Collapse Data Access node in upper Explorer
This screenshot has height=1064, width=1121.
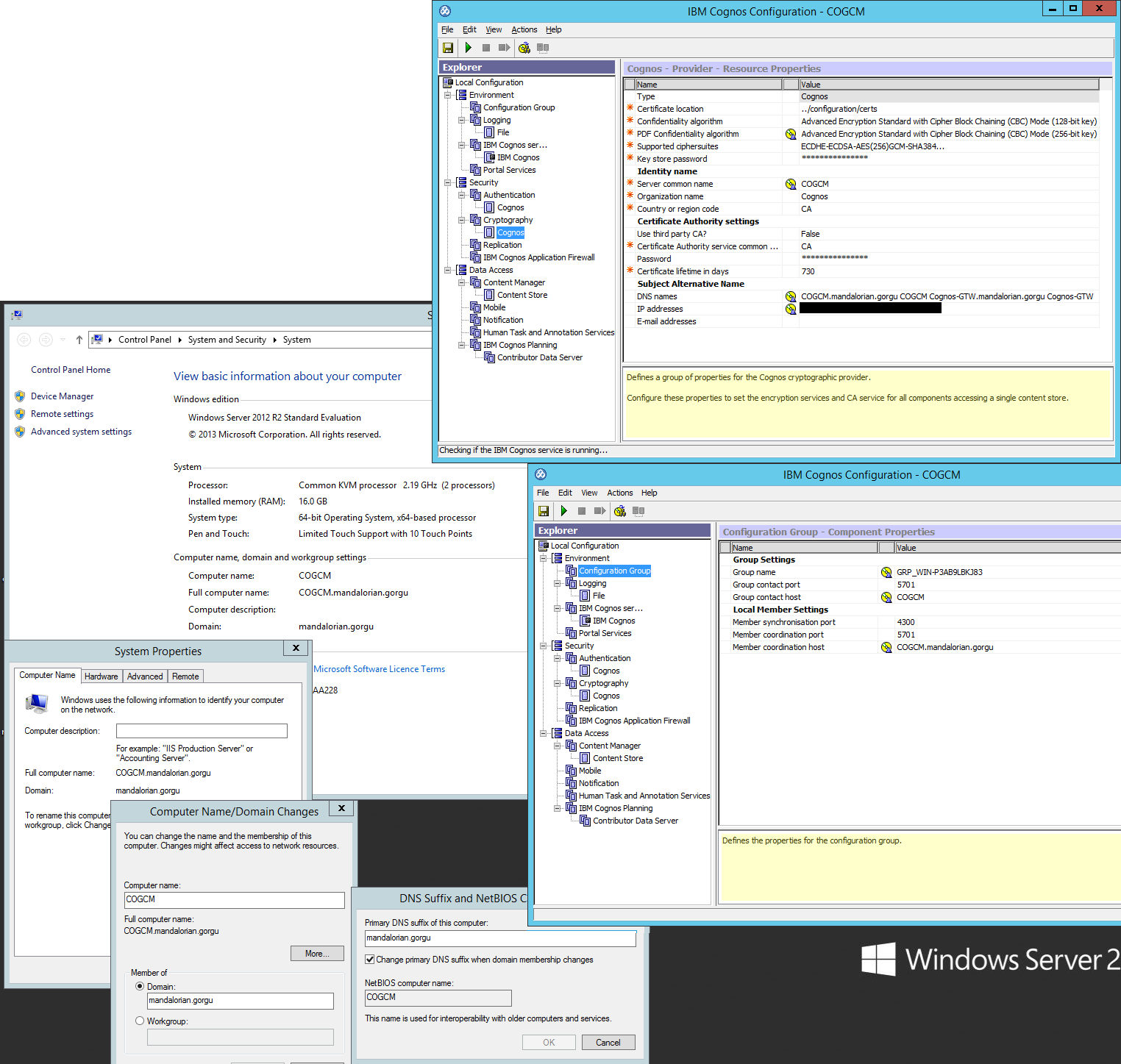(447, 270)
